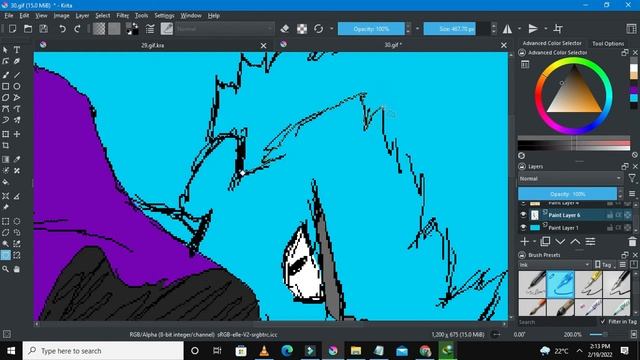Toggle eraser mode
This screenshot has width=640, height=360.
pyautogui.click(x=285, y=29)
